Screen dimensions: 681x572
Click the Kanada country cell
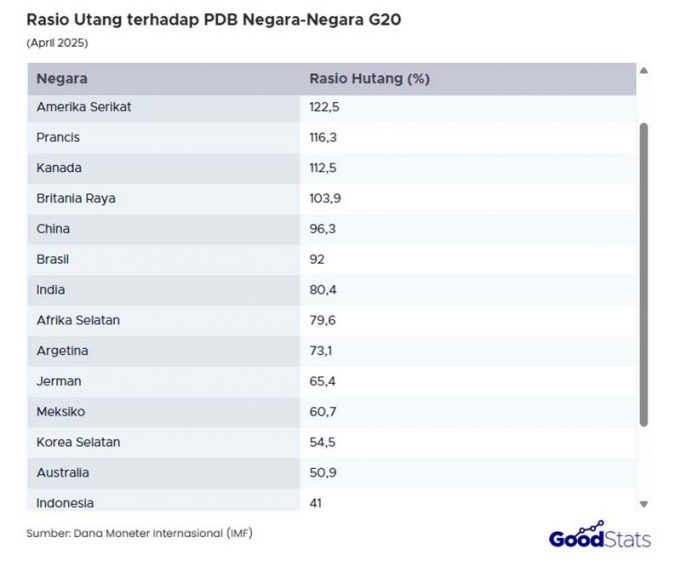click(x=59, y=168)
